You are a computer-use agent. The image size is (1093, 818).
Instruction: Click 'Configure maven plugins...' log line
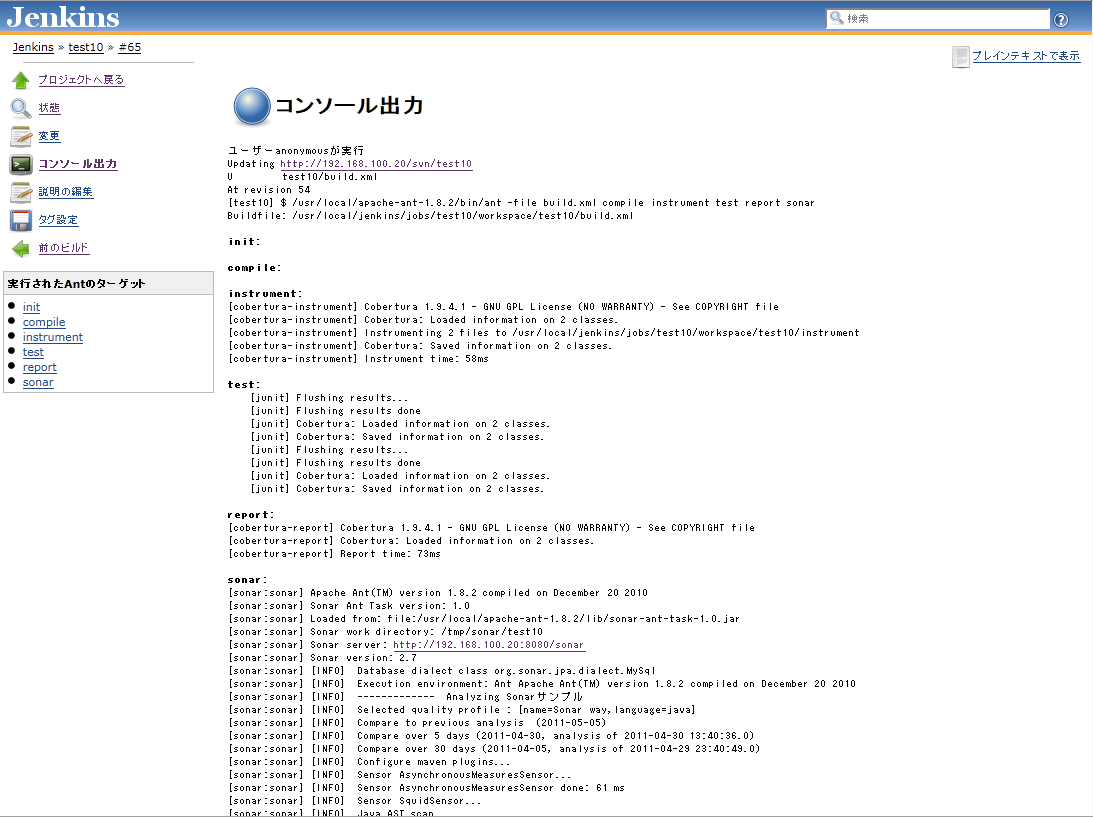coord(369,762)
